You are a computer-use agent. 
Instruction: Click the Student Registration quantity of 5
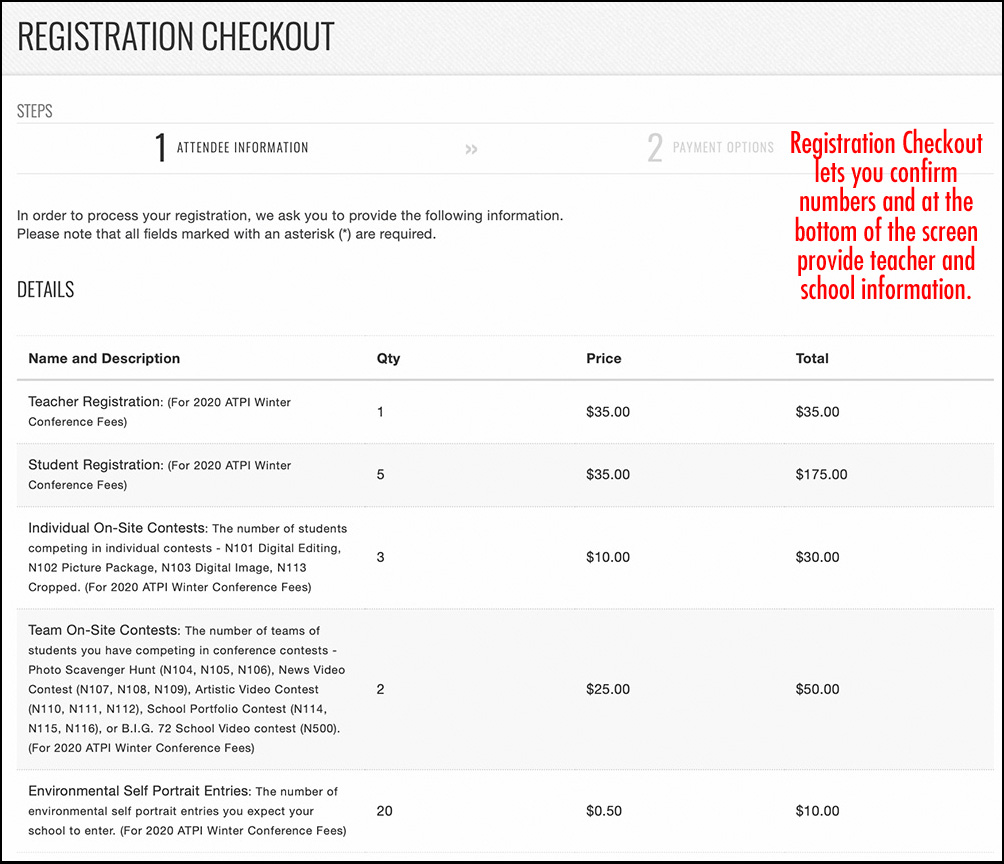pos(380,474)
